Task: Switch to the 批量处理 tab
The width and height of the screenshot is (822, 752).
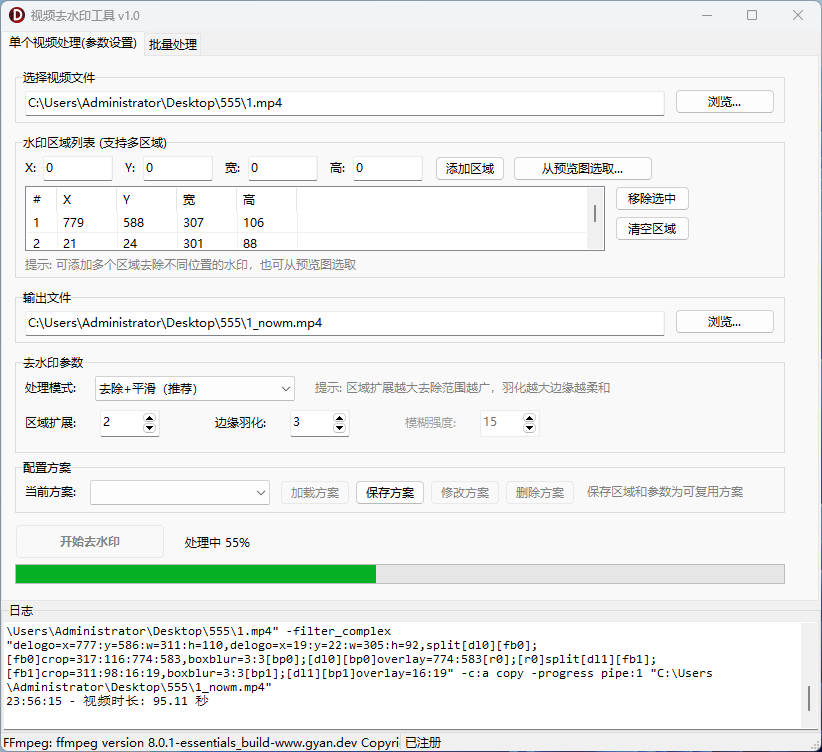Action: (173, 44)
